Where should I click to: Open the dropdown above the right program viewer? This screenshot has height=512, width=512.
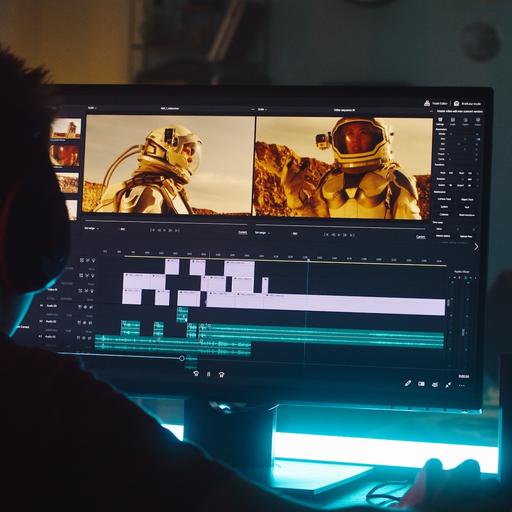[263, 109]
